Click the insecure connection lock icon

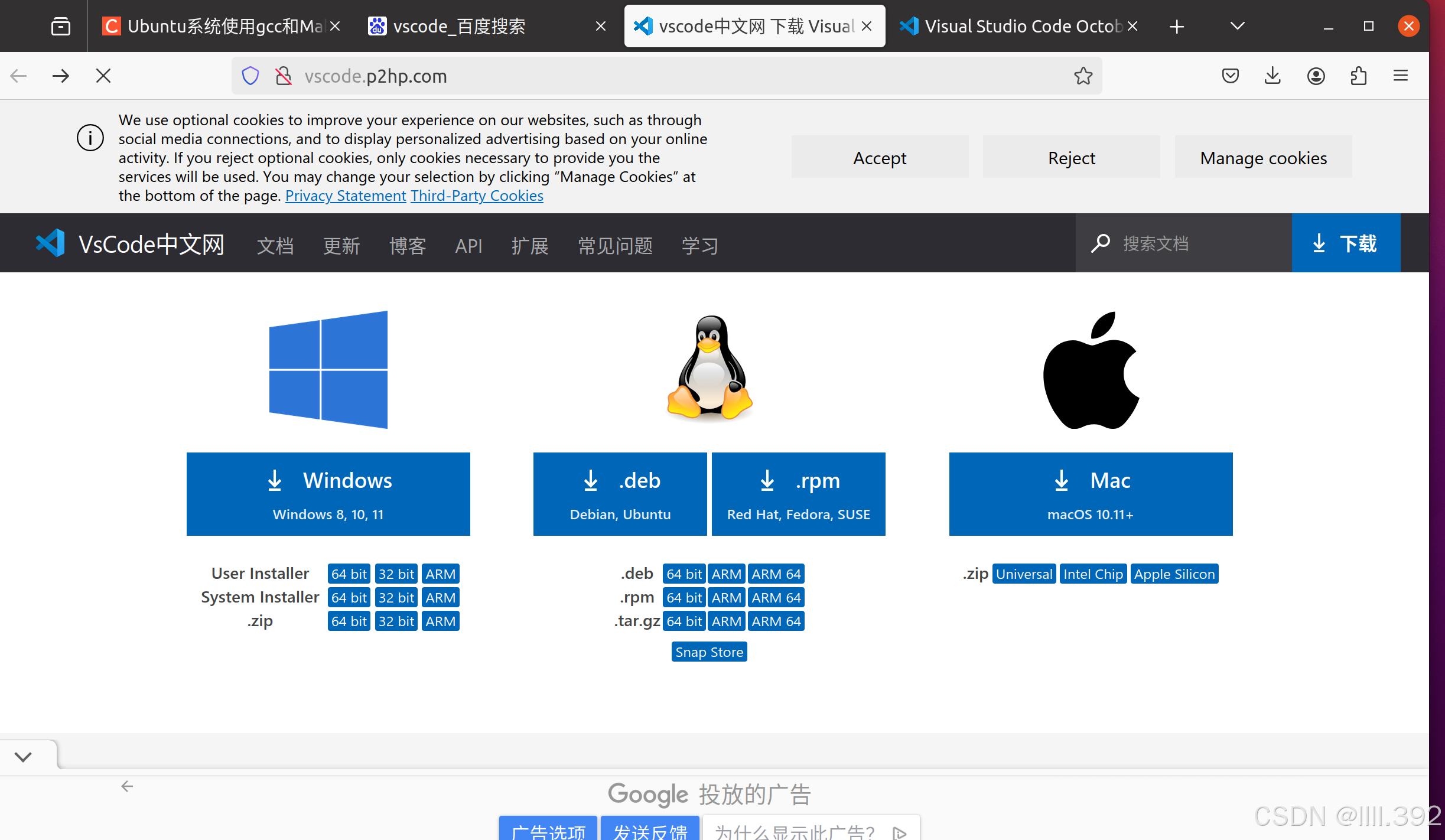[284, 76]
